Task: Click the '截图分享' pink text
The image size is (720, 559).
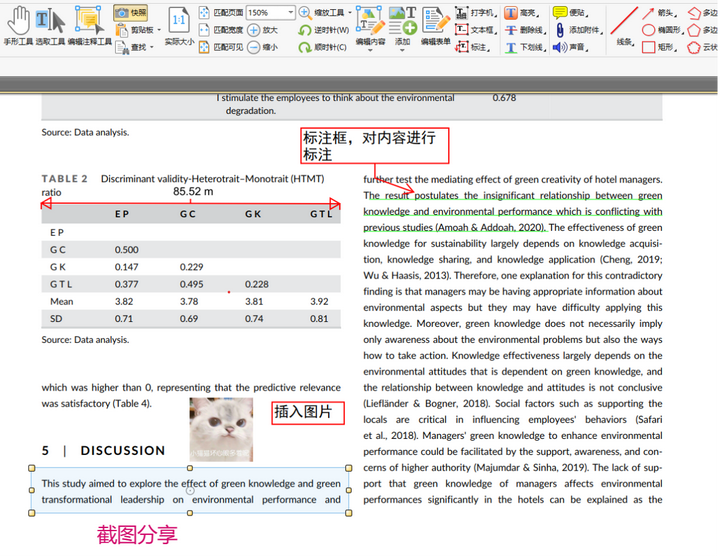Action: (x=137, y=535)
